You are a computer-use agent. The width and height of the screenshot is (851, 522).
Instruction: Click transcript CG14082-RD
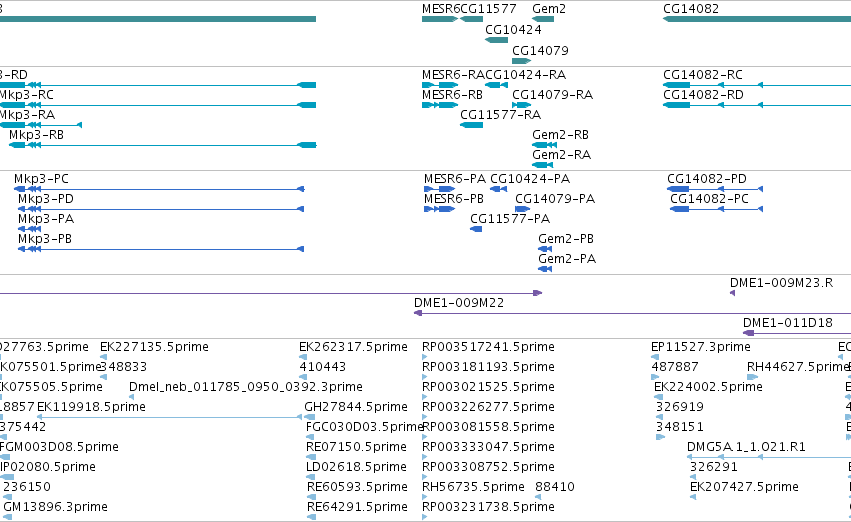pos(703,95)
